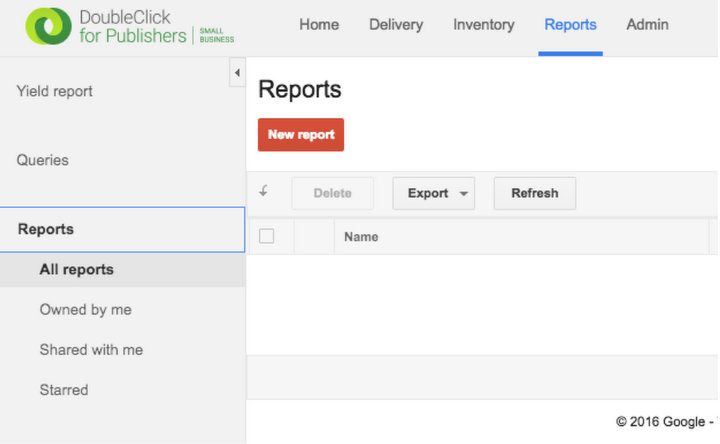The height and width of the screenshot is (444, 720).
Task: Open the Home tab
Action: (319, 25)
